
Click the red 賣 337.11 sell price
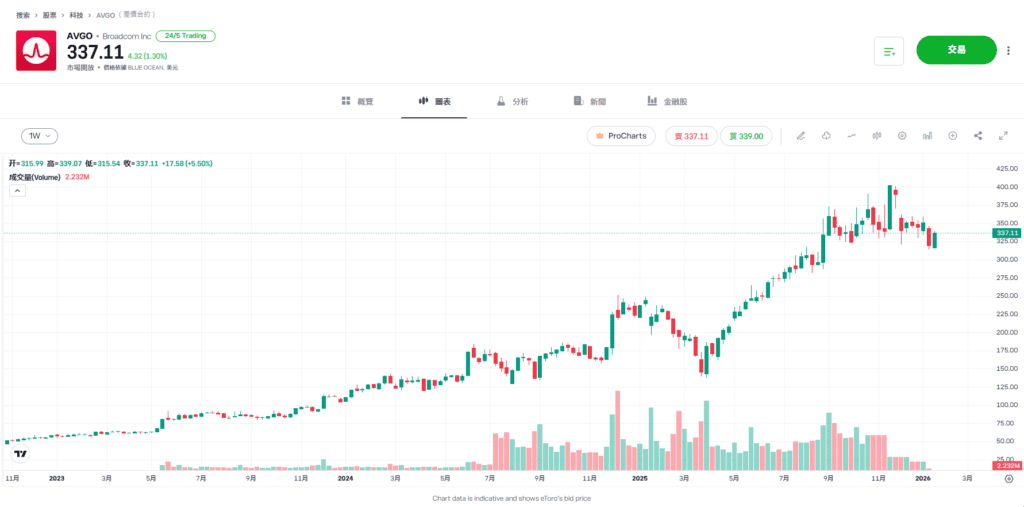[x=691, y=136]
